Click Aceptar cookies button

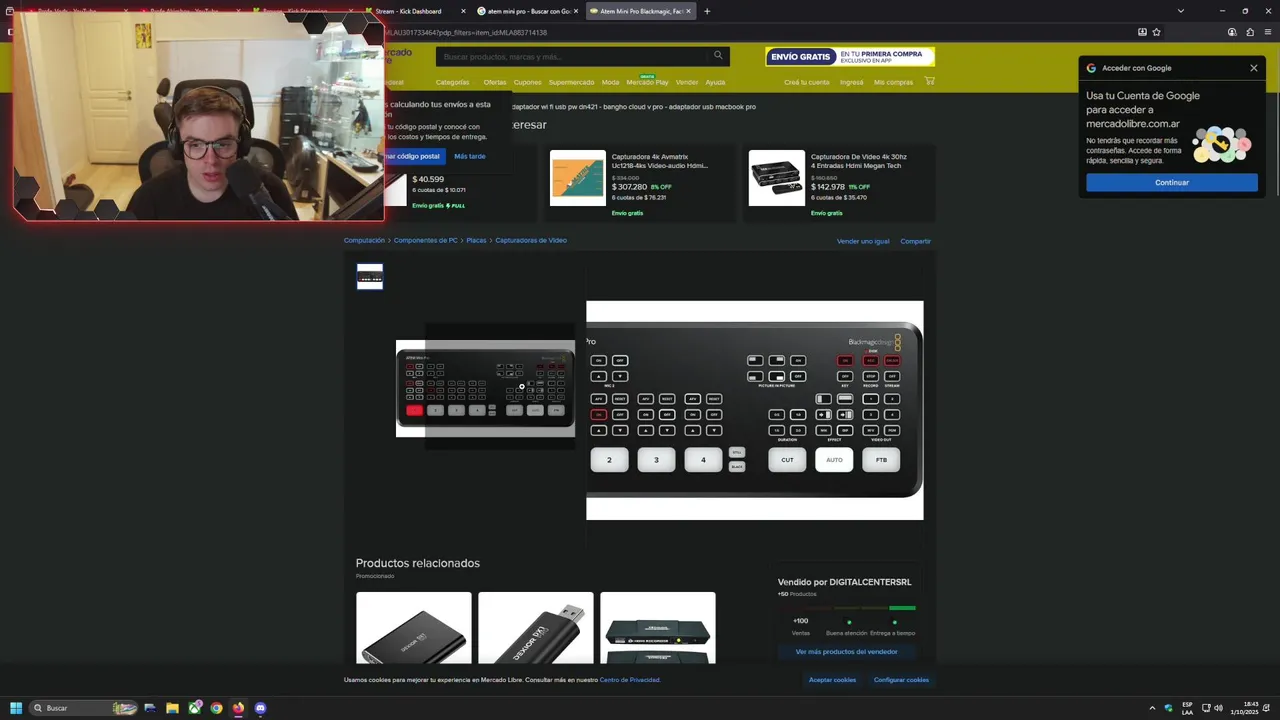[x=832, y=680]
